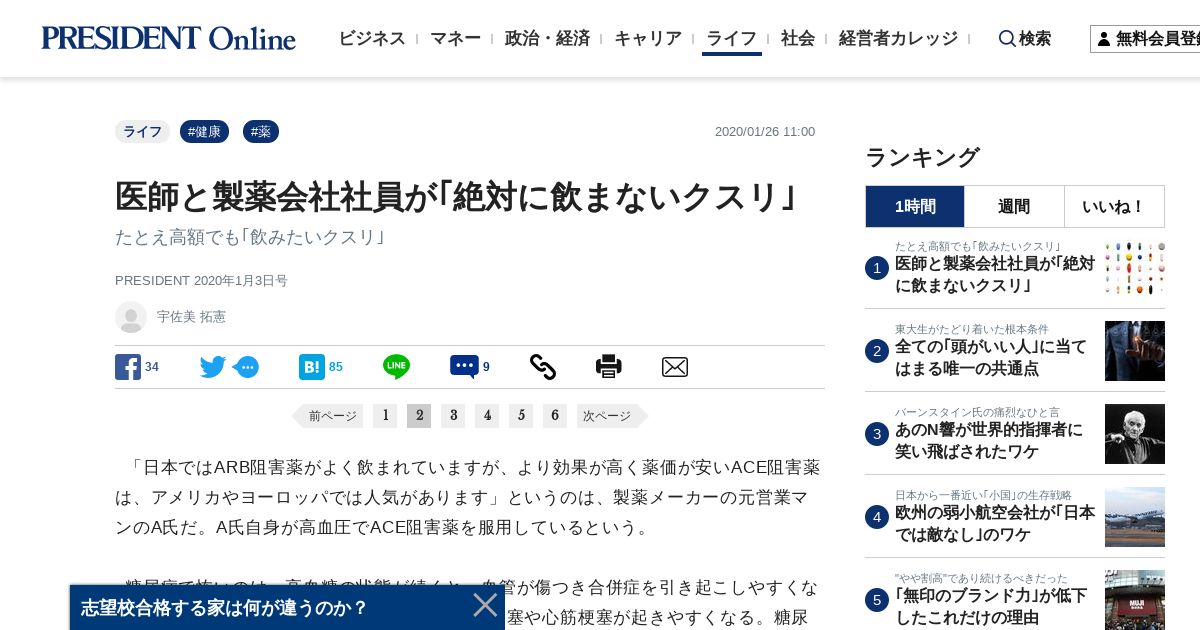The height and width of the screenshot is (630, 1200).
Task: Click ランキング sidebar heading
Action: [x=922, y=157]
